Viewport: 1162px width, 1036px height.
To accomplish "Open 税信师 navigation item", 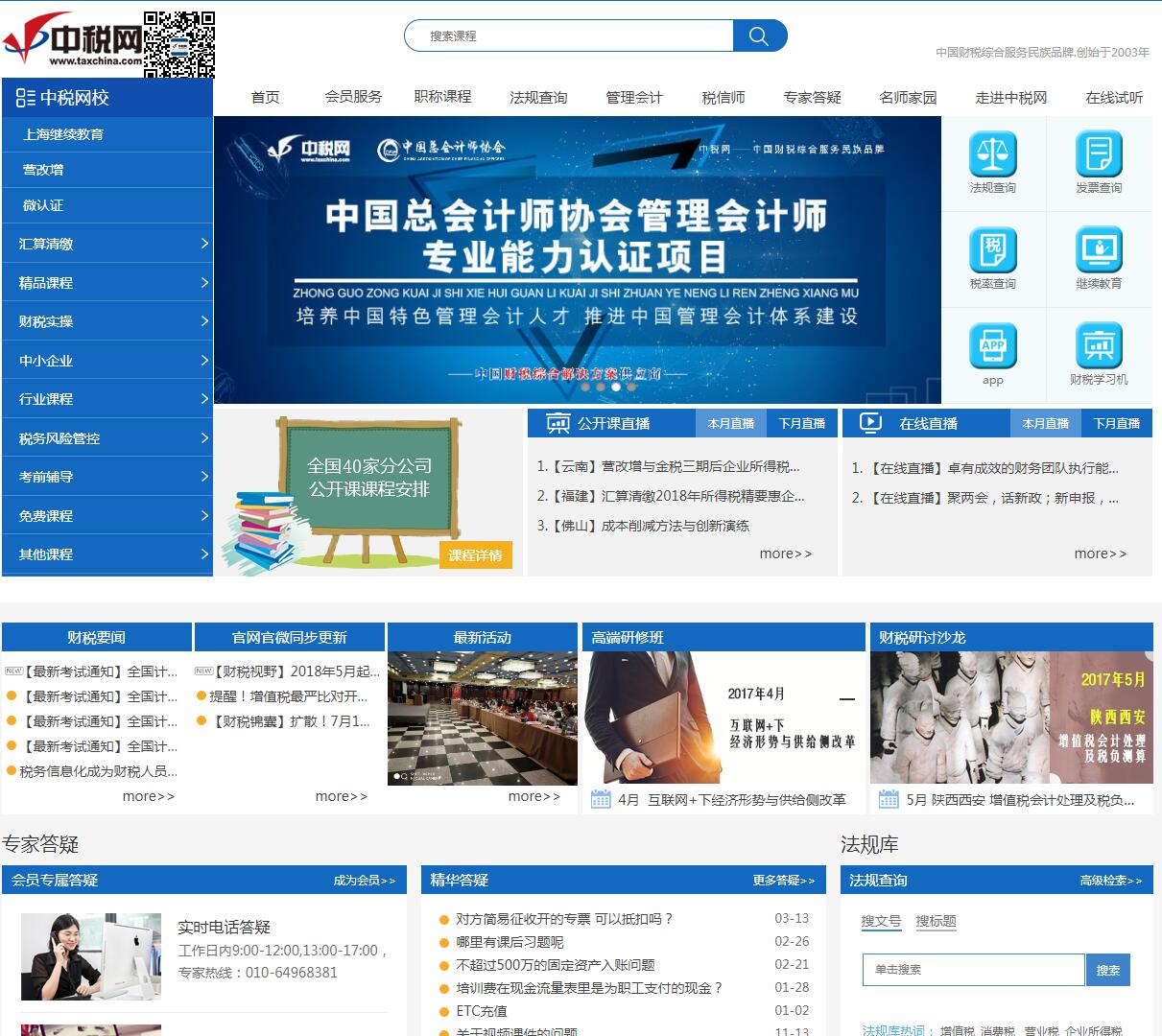I will [x=723, y=97].
